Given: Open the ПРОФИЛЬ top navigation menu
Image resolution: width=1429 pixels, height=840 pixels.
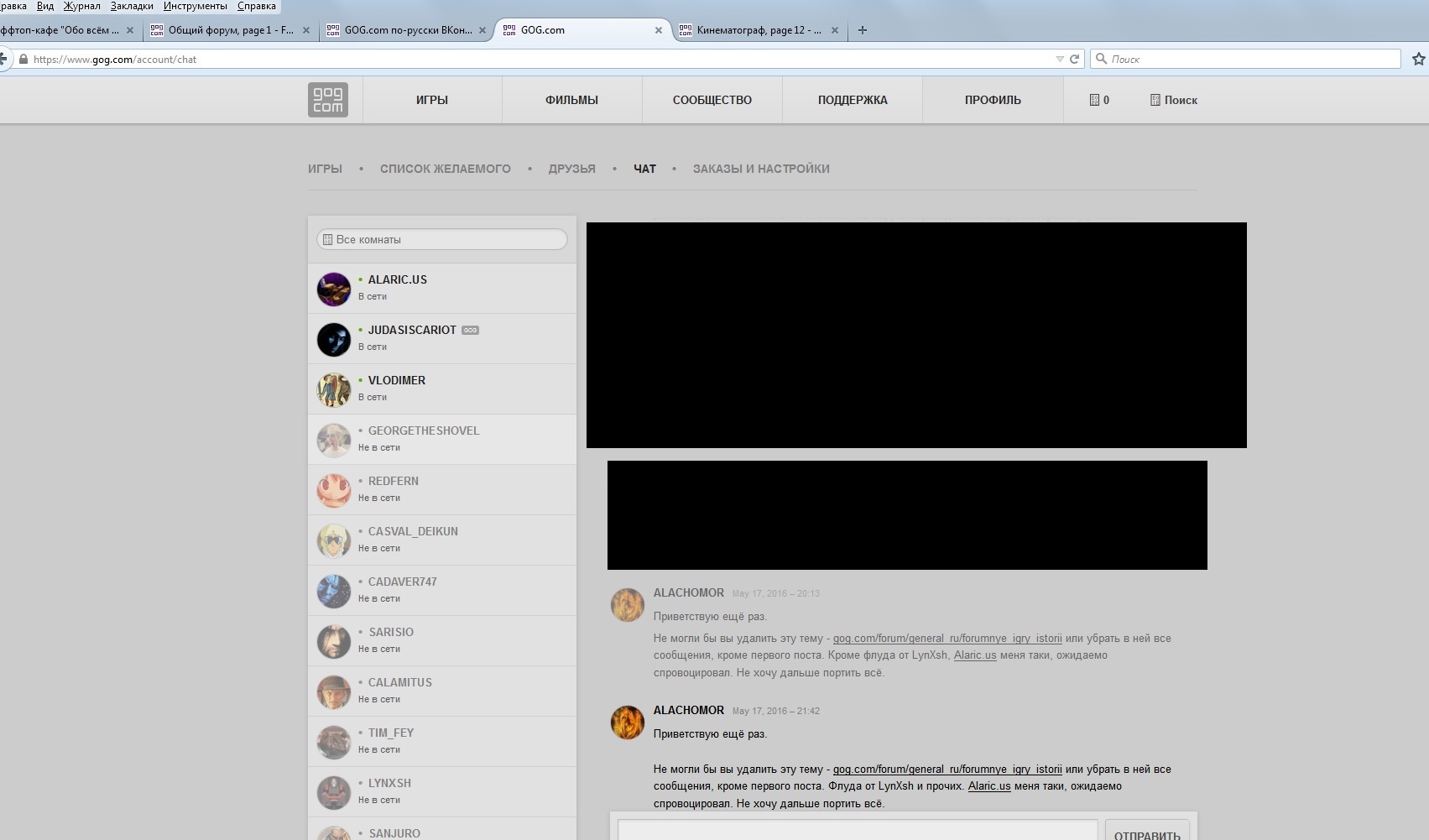Looking at the screenshot, I should tap(993, 100).
